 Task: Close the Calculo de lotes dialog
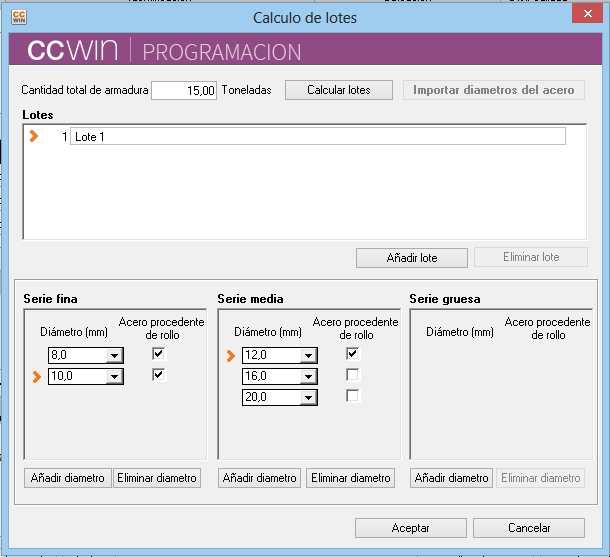pos(586,16)
